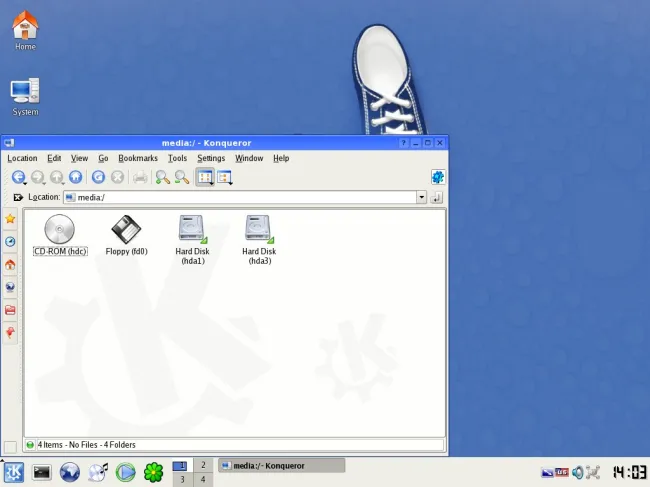Click the sidebar configuration button at bottom-left
Image resolution: width=650 pixels, height=487 pixels.
(10, 447)
